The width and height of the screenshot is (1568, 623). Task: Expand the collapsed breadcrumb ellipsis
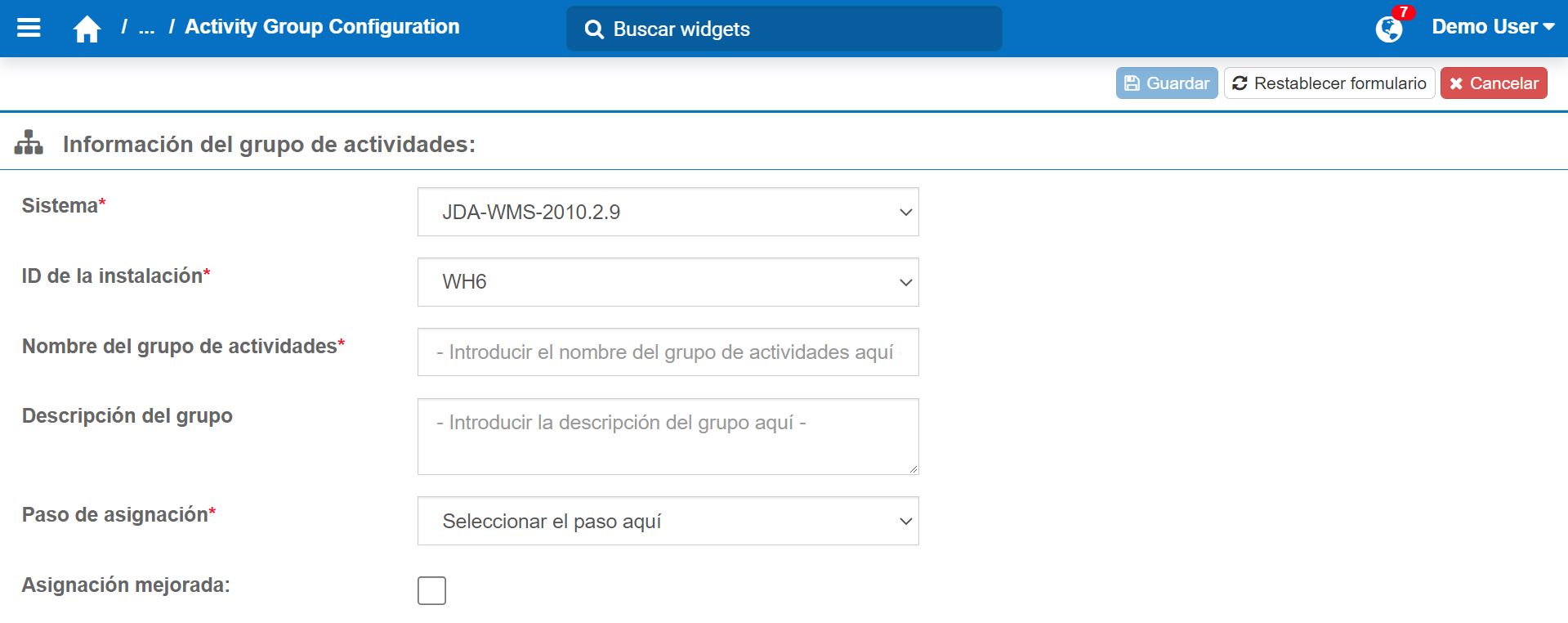coord(146,28)
